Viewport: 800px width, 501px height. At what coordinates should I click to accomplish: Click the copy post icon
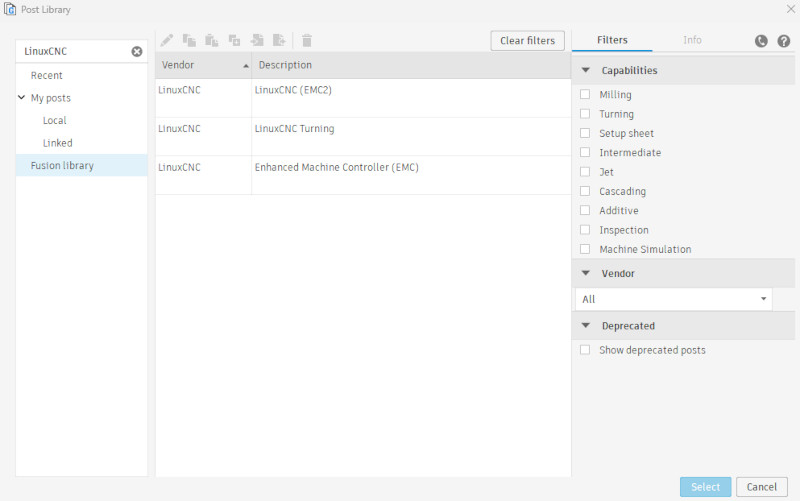point(189,40)
